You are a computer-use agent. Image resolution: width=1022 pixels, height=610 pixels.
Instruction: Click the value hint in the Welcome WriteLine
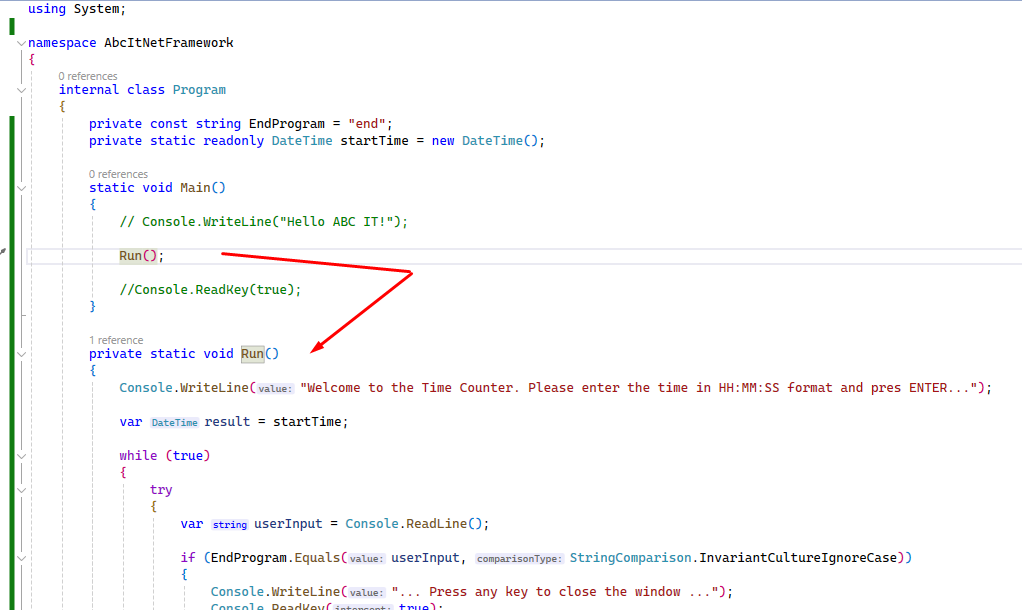pyautogui.click(x=274, y=389)
